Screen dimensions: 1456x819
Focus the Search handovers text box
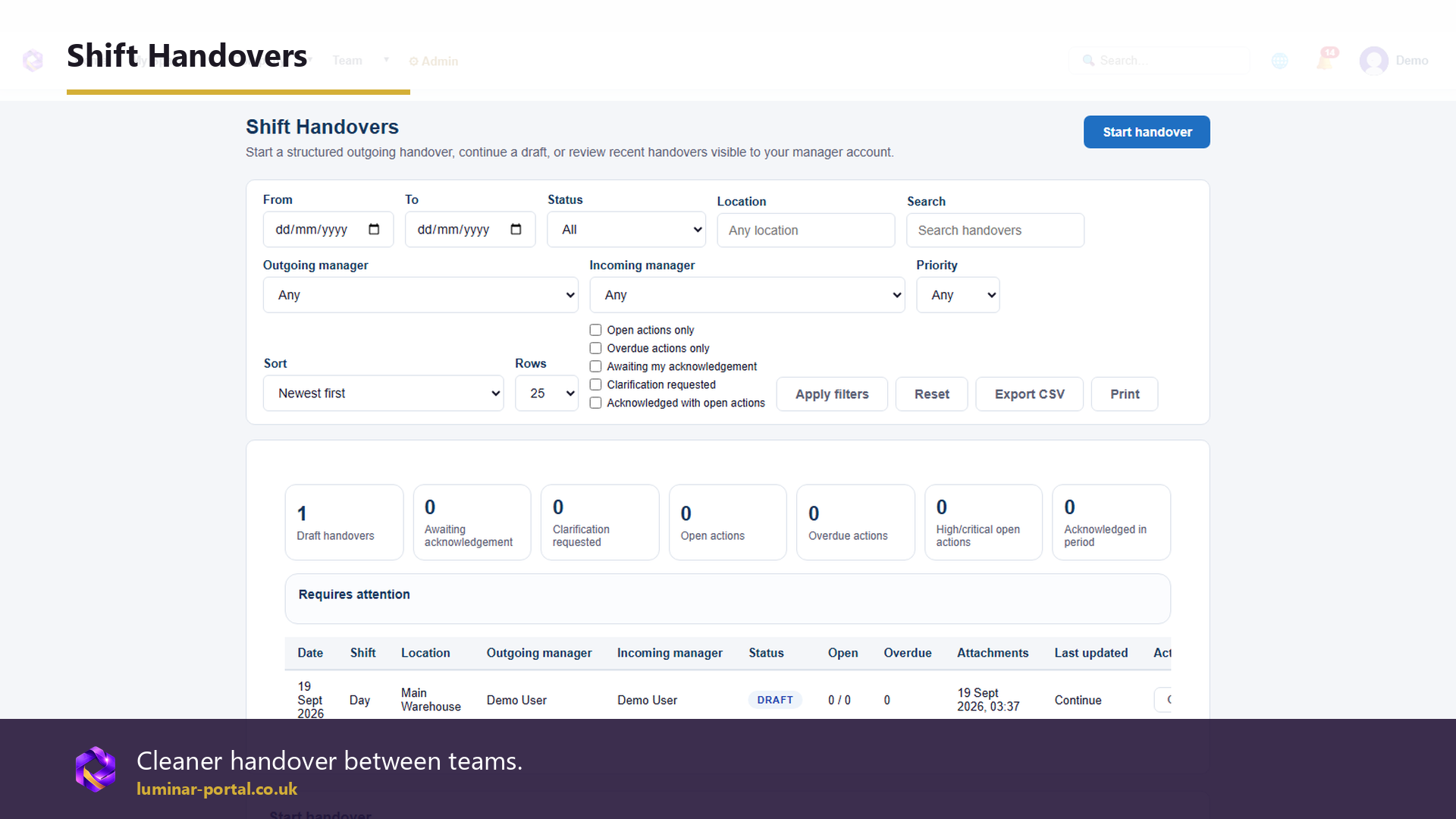point(995,231)
